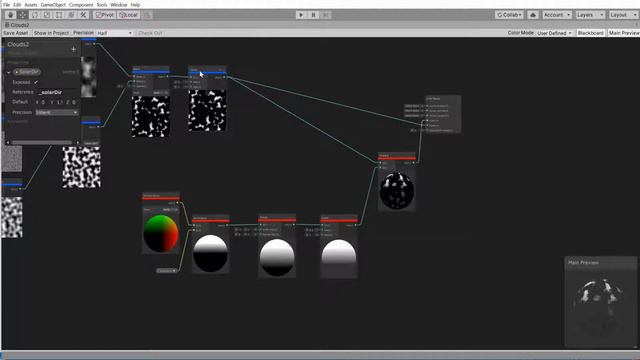Image resolution: width=640 pixels, height=360 pixels.
Task: Click the red-green color sphere node preview
Action: tap(161, 234)
